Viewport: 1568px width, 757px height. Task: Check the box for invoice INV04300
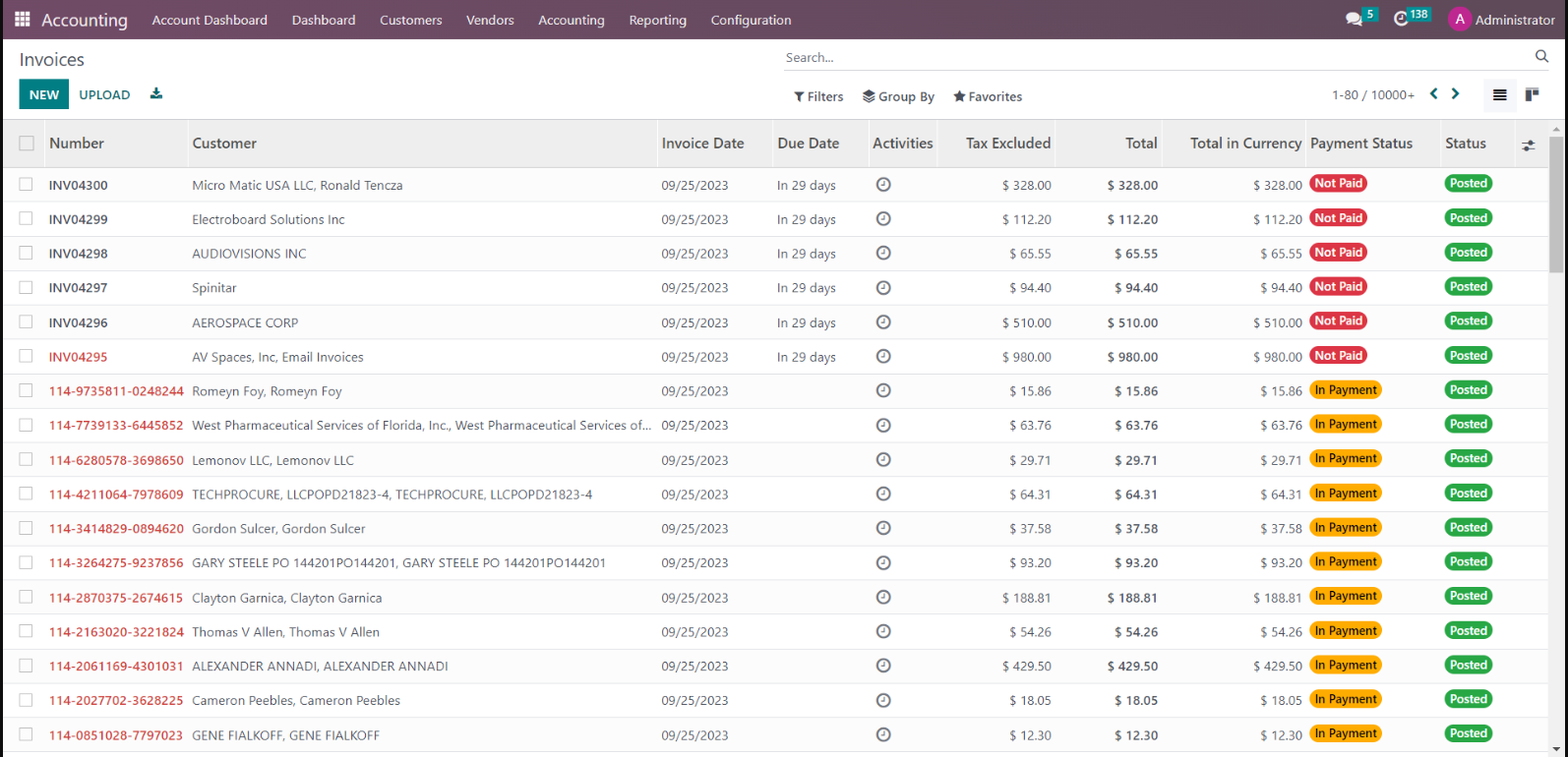[26, 184]
